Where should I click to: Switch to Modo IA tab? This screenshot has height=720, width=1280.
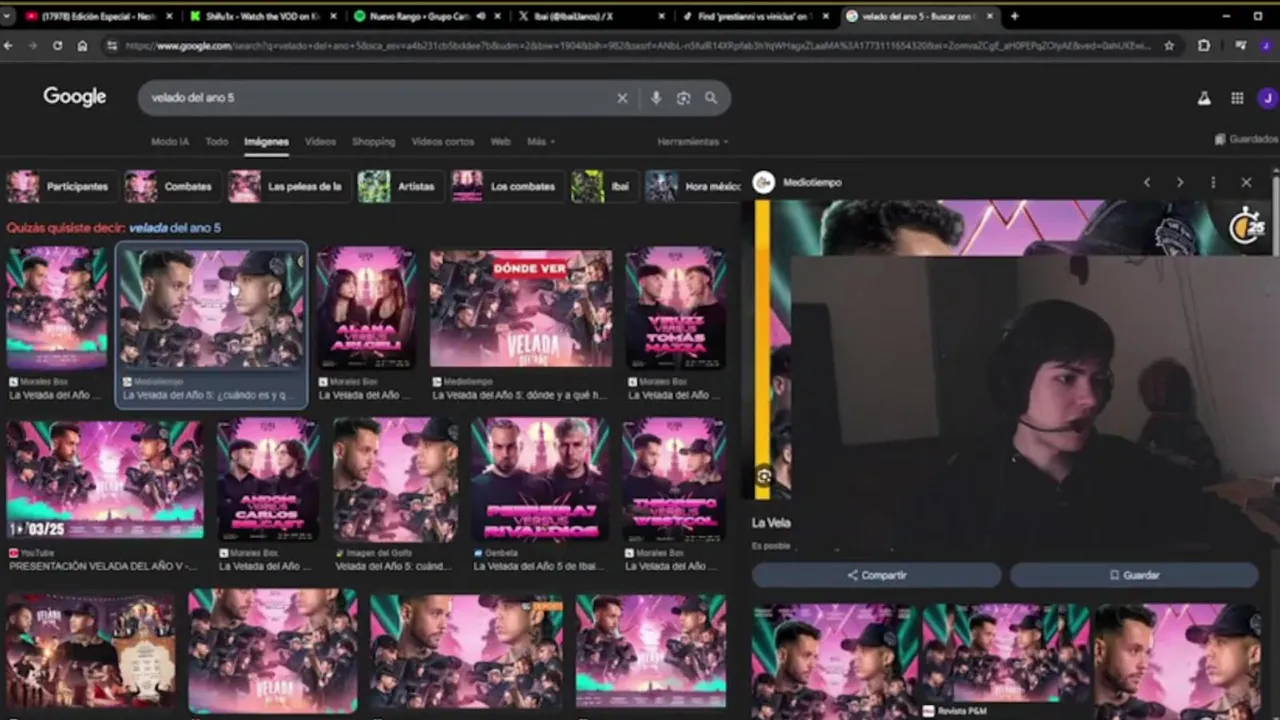[169, 141]
